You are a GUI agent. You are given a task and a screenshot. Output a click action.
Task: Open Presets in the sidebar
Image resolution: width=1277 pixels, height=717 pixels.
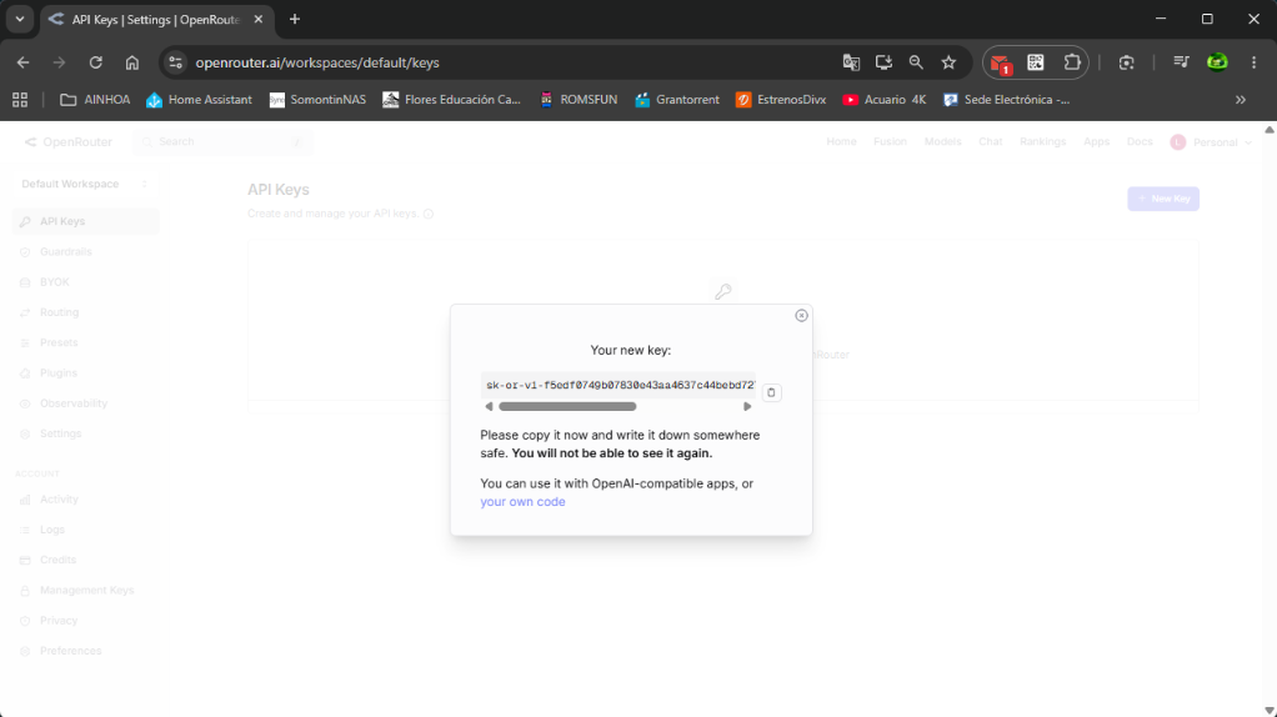pyautogui.click(x=59, y=343)
